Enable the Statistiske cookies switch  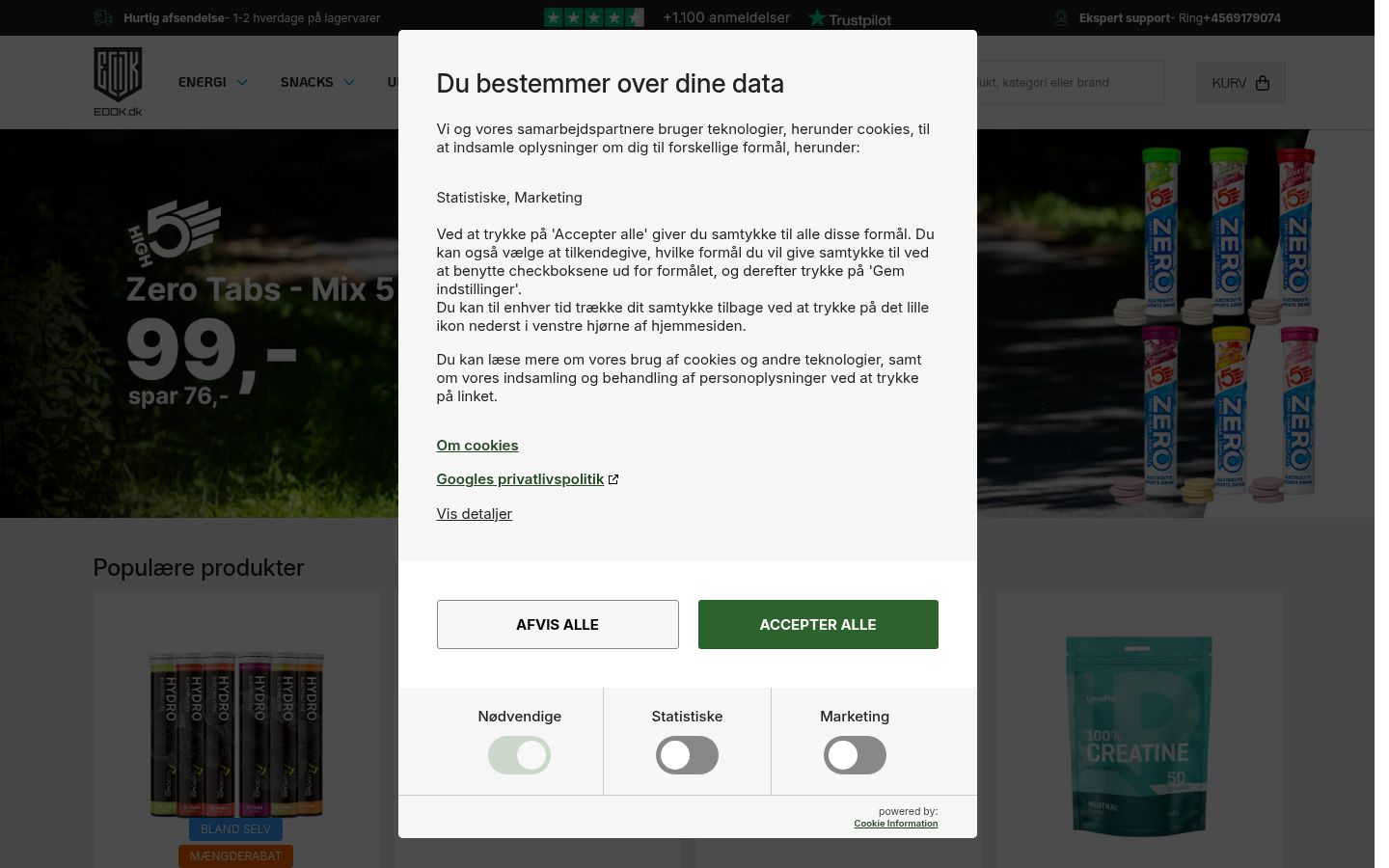click(687, 755)
